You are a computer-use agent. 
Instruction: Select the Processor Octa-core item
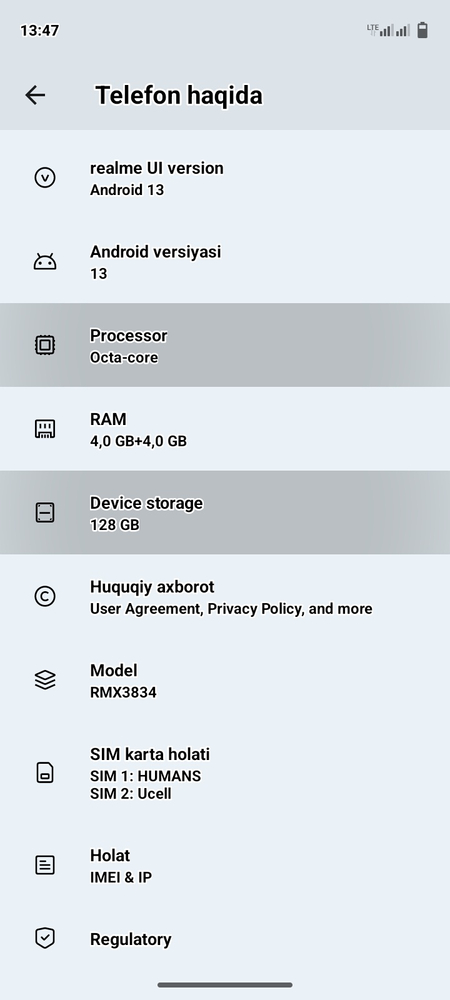[225, 345]
